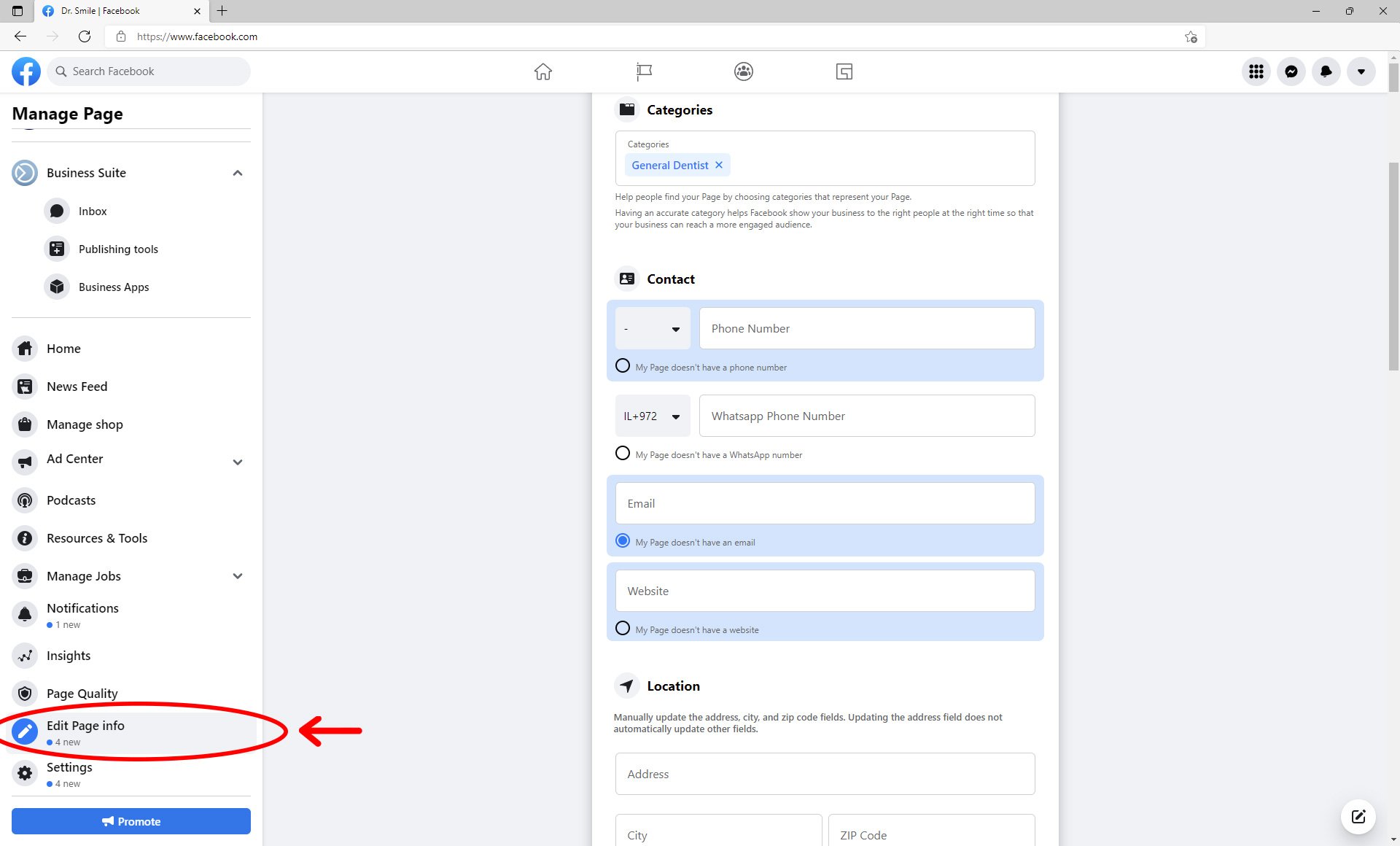Remove the General Dentist category tag
The height and width of the screenshot is (846, 1400).
click(x=719, y=165)
